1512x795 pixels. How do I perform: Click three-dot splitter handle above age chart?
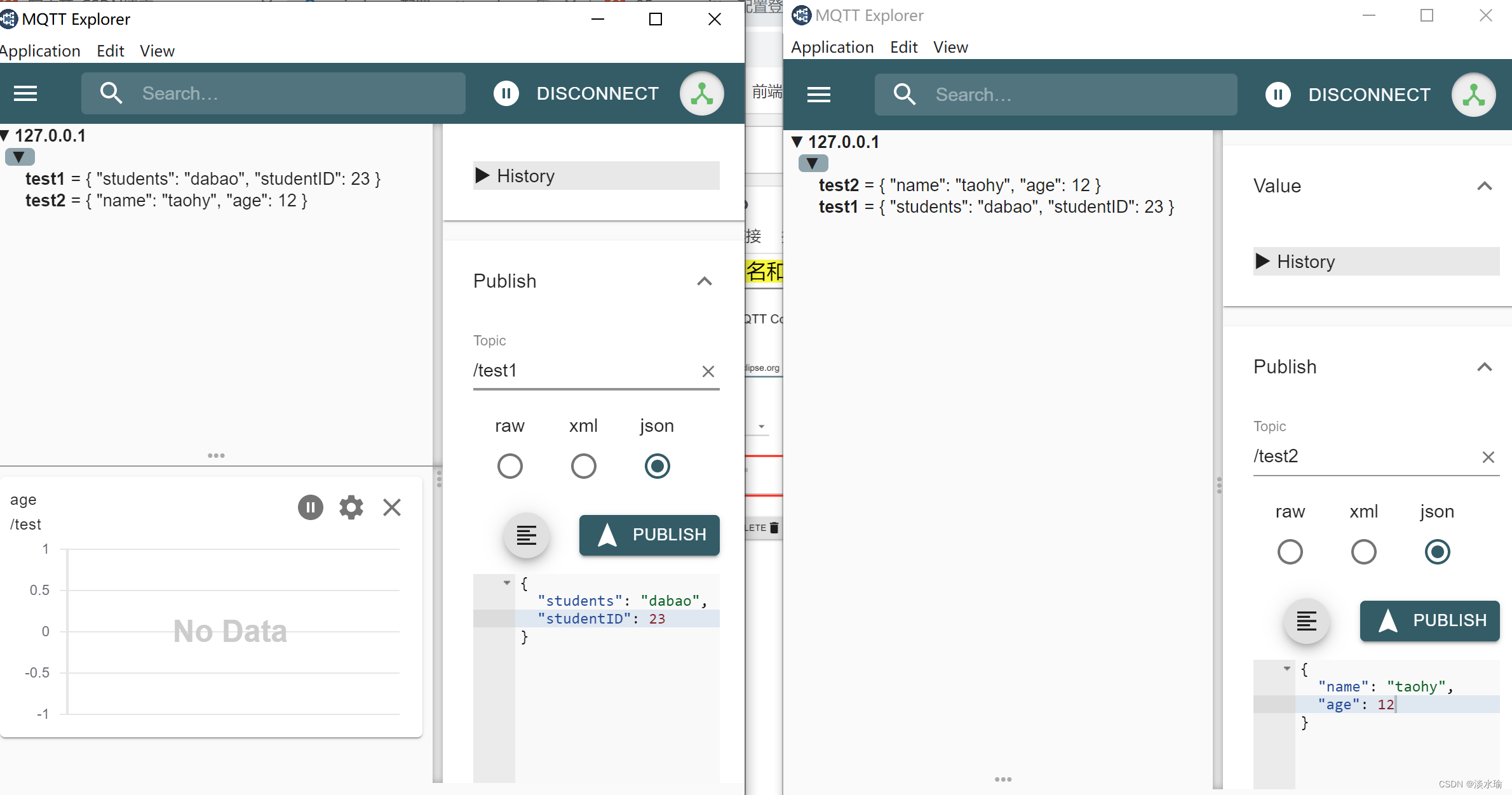(216, 455)
